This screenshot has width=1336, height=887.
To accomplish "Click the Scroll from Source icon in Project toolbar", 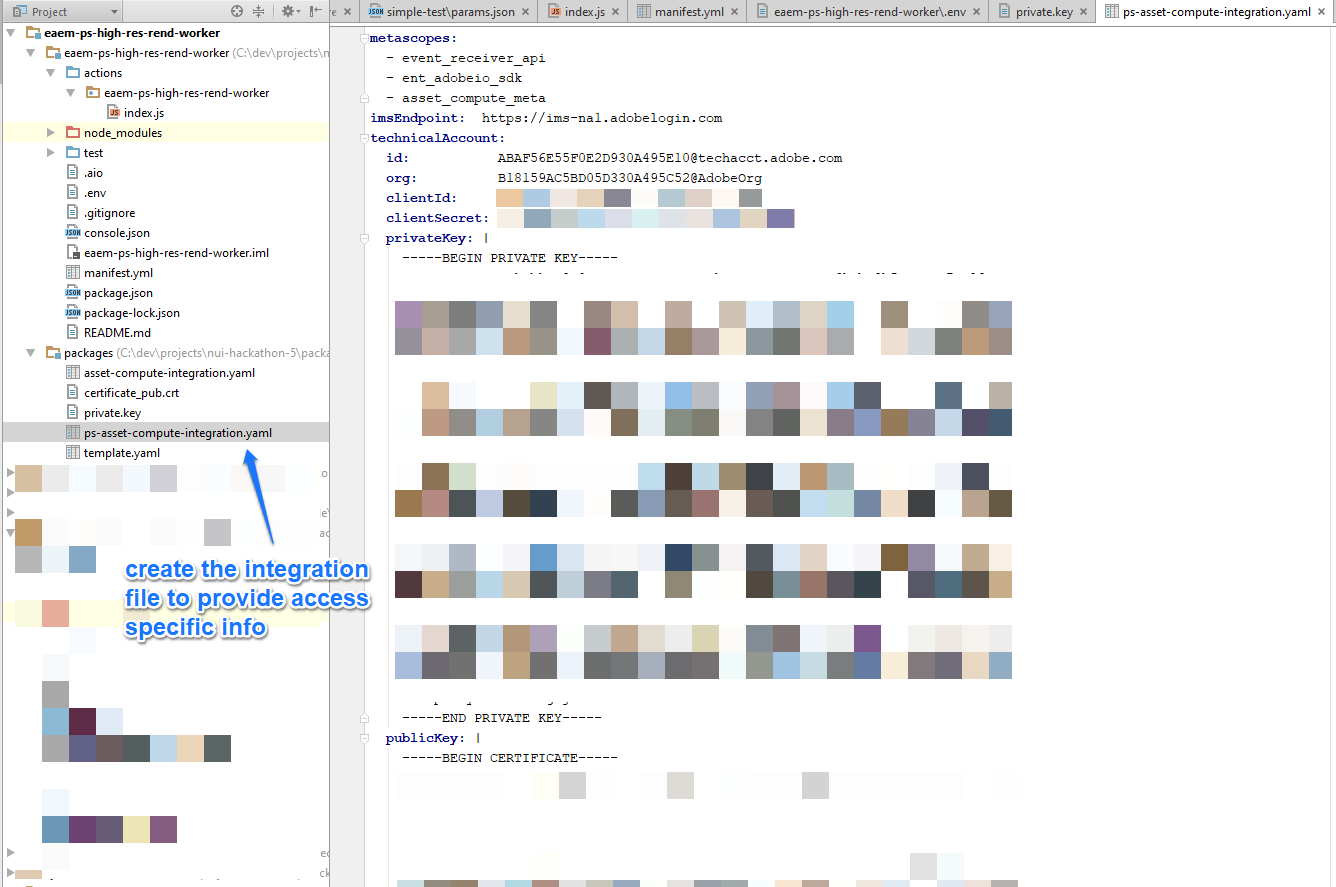I will [235, 10].
